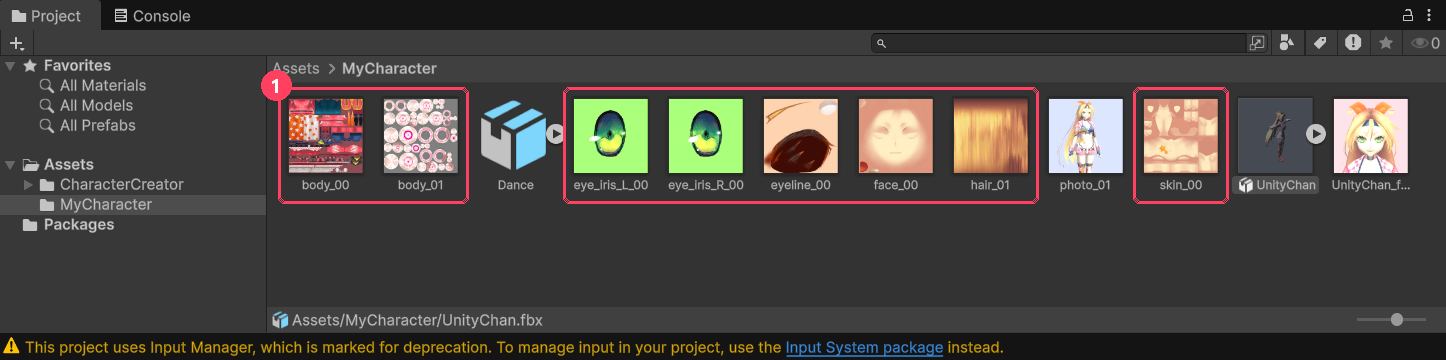Open Search by import log type icon
The width and height of the screenshot is (1446, 360).
1353,43
